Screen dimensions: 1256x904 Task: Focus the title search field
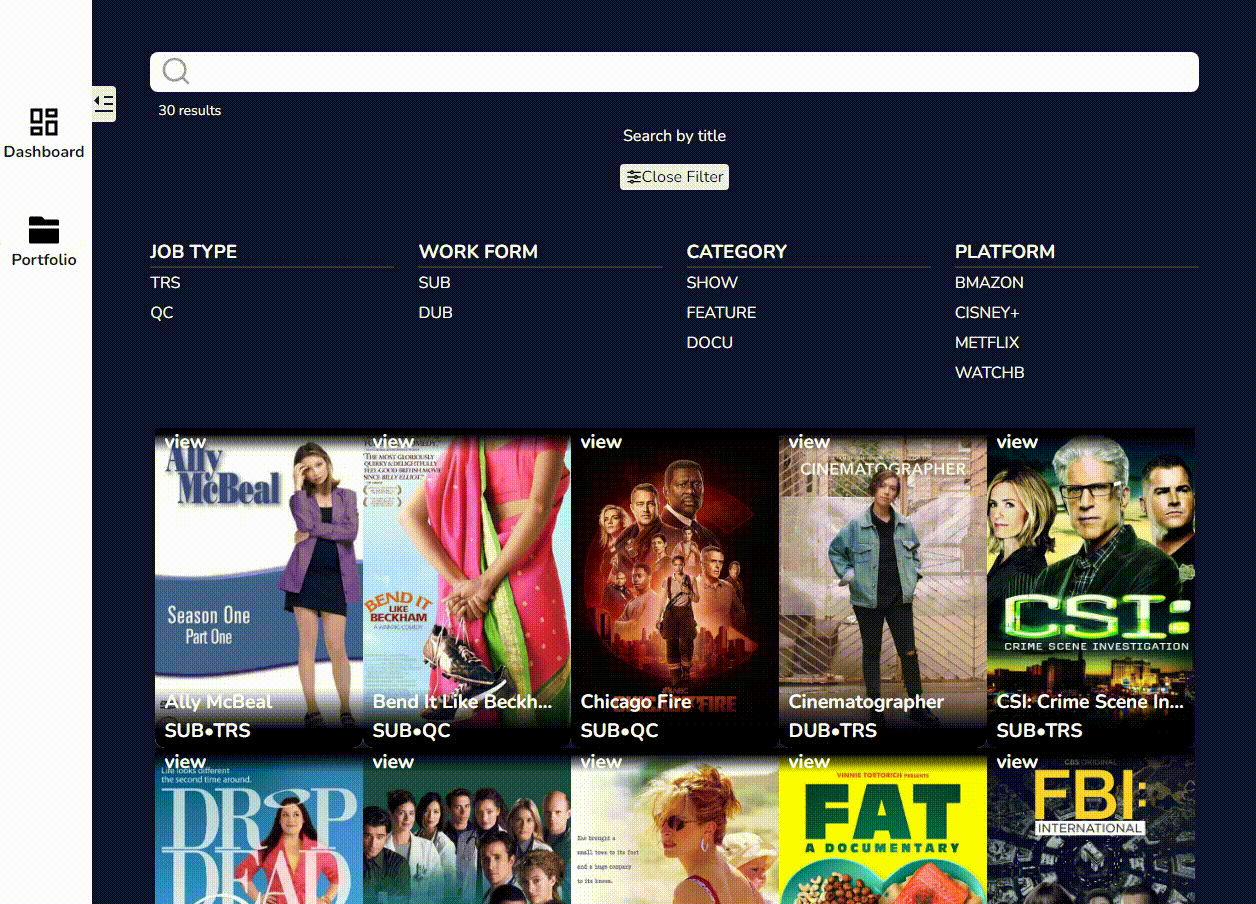[x=674, y=72]
